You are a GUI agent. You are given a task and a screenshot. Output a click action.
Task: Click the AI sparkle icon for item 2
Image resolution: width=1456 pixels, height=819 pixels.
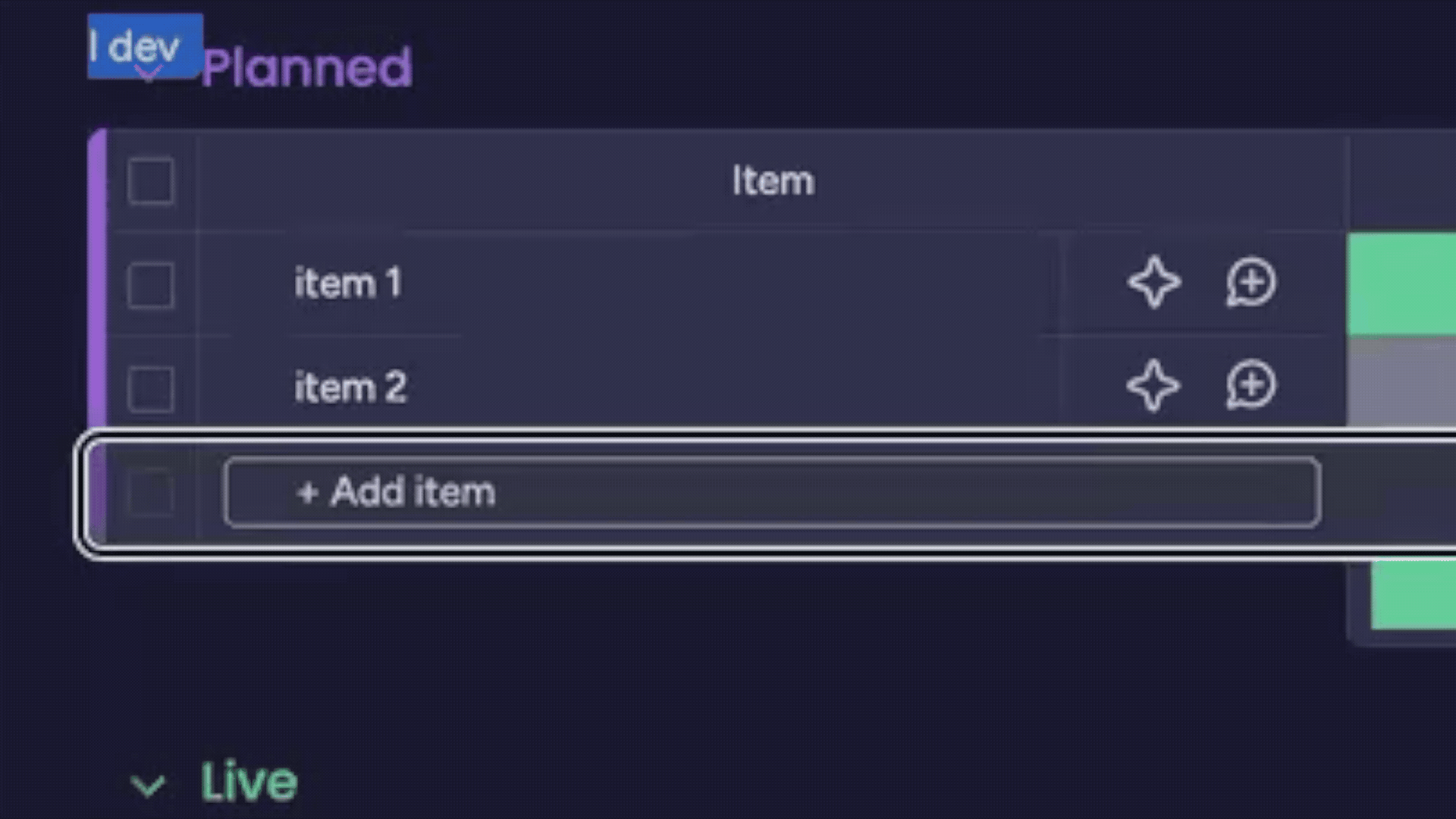click(x=1153, y=385)
